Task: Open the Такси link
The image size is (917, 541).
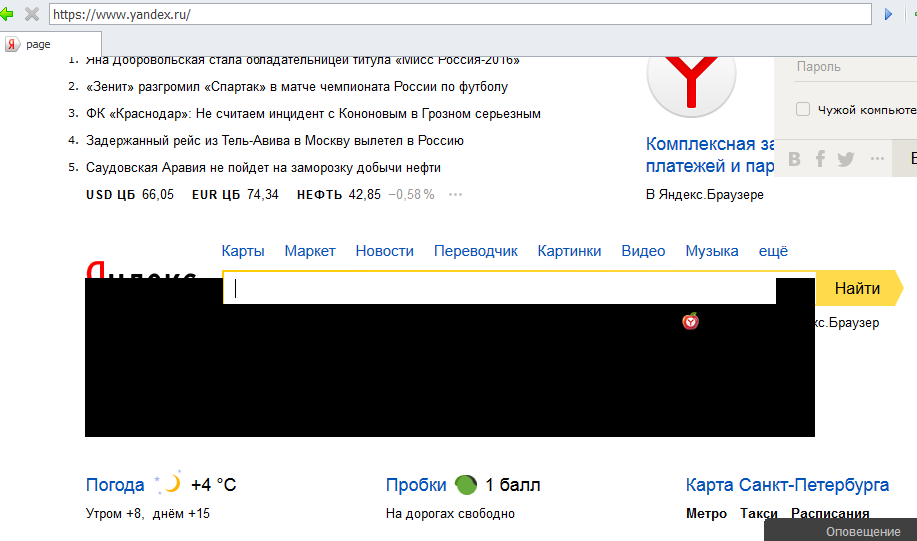Action: 759,514
